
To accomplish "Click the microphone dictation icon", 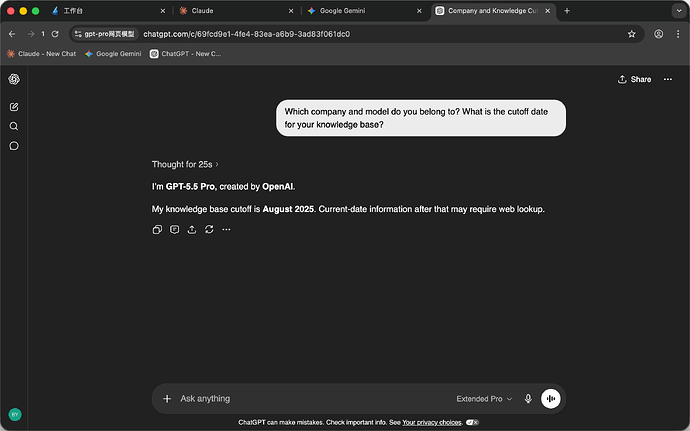I will pos(528,399).
